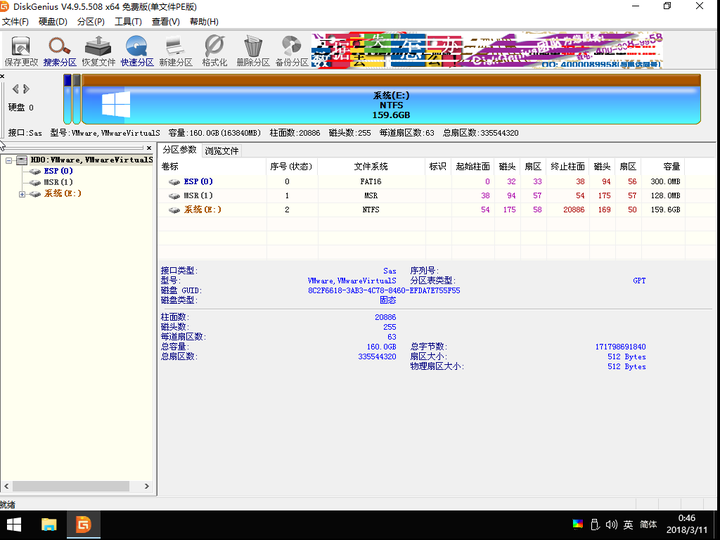Open the Help (帮助) menu
Image resolution: width=720 pixels, height=540 pixels.
[204, 22]
